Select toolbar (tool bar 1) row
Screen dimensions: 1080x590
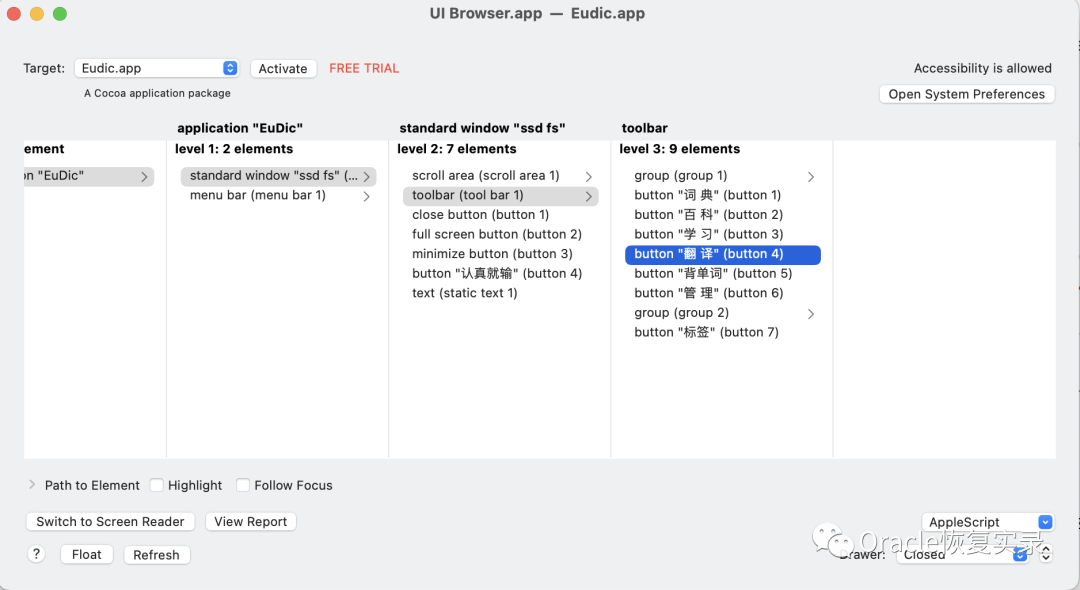click(x=500, y=196)
